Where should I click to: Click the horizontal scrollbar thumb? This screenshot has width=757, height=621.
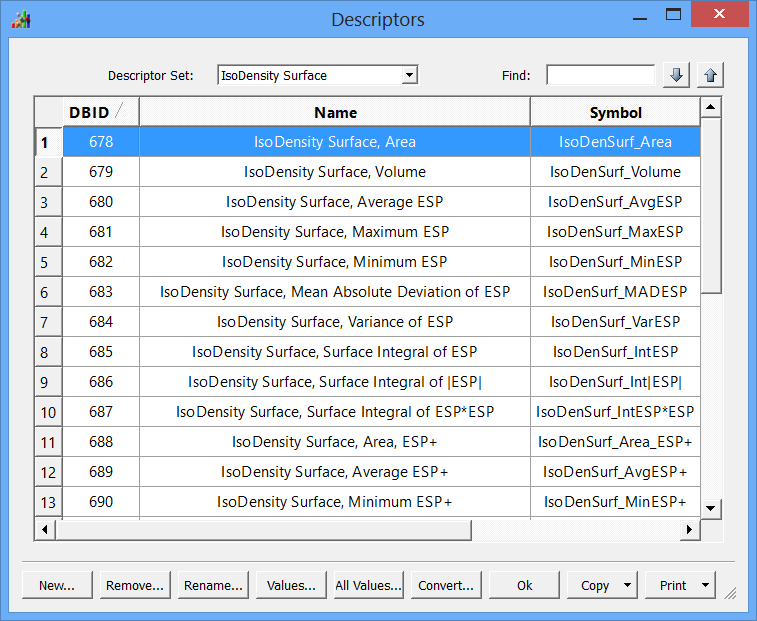point(263,530)
